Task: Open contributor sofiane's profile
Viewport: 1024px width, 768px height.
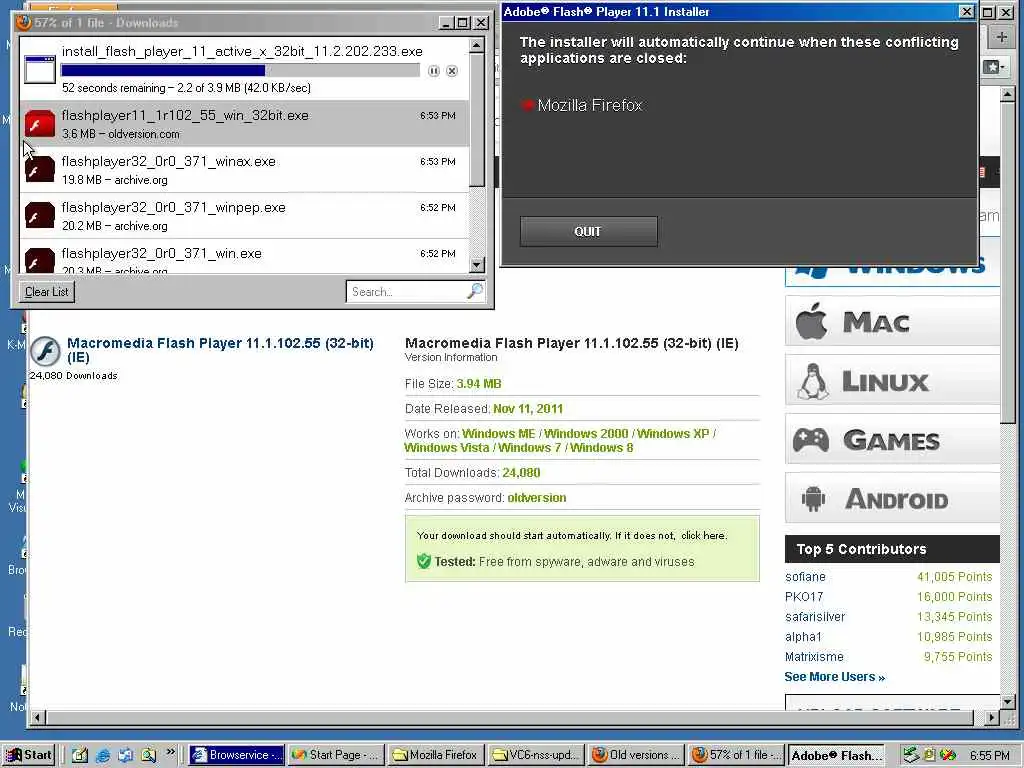Action: pos(805,577)
